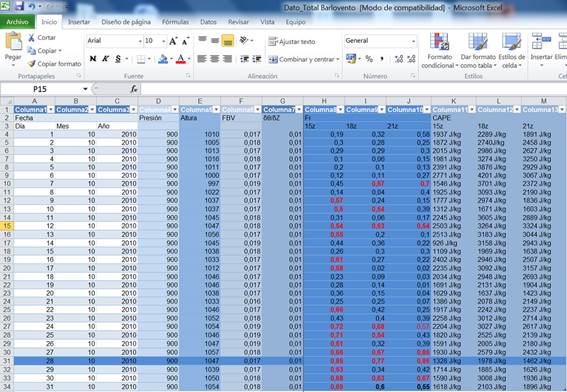Select the Copiar formato paintbrush
This screenshot has height=392, width=567.
[x=32, y=64]
